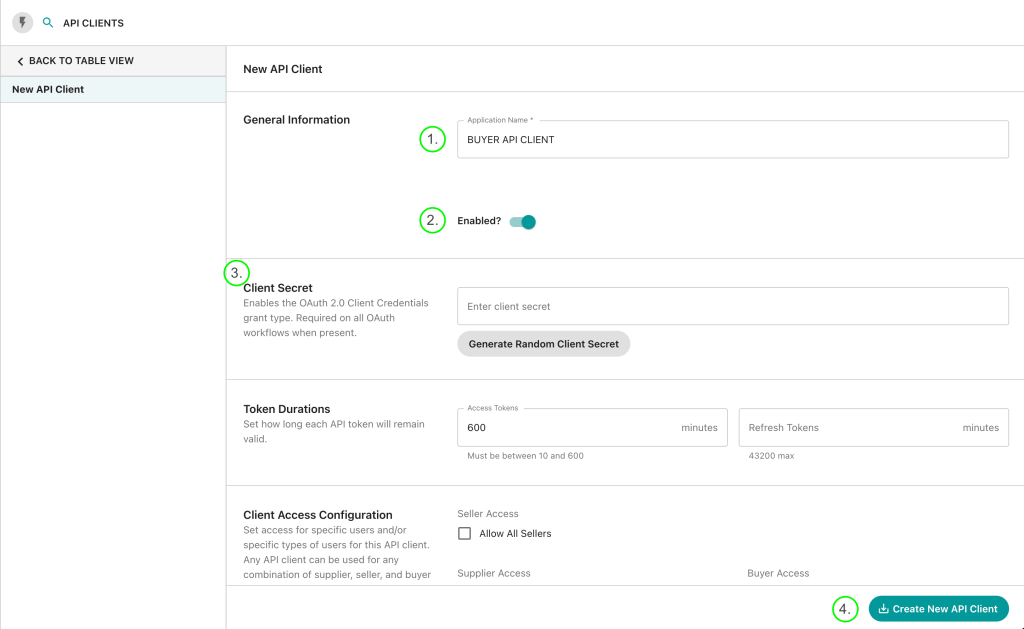Toggle the Enabled switch off
1024x629 pixels.
[523, 222]
